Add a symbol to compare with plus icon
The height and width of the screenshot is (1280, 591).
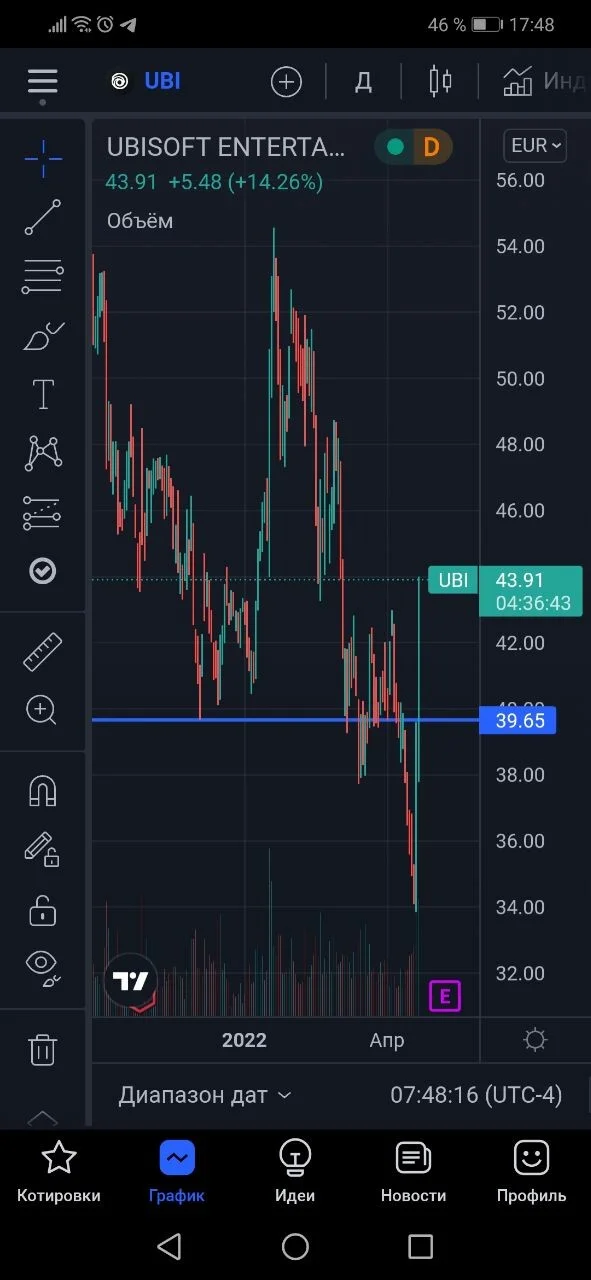(x=286, y=82)
